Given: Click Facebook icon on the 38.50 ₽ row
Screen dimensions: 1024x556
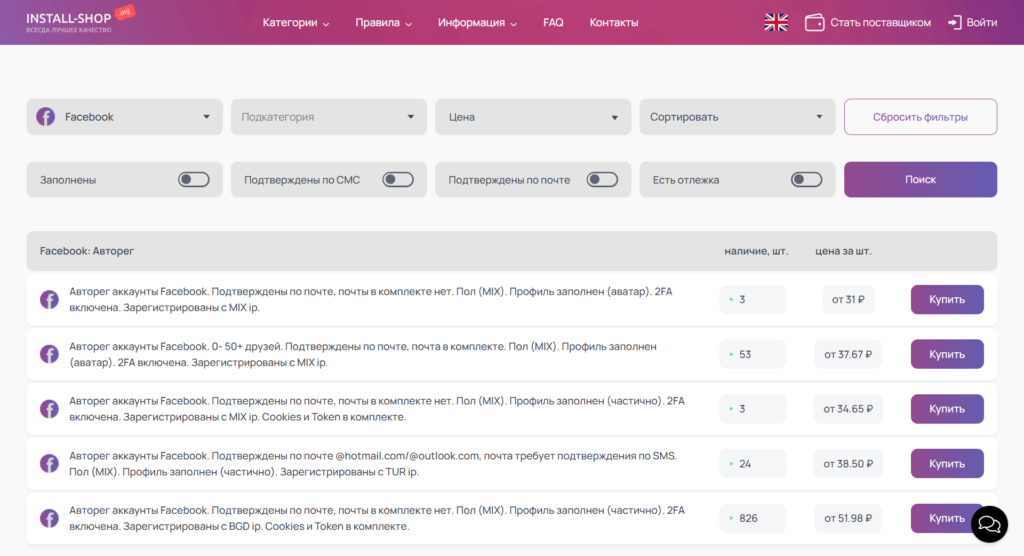Looking at the screenshot, I should [x=50, y=464].
